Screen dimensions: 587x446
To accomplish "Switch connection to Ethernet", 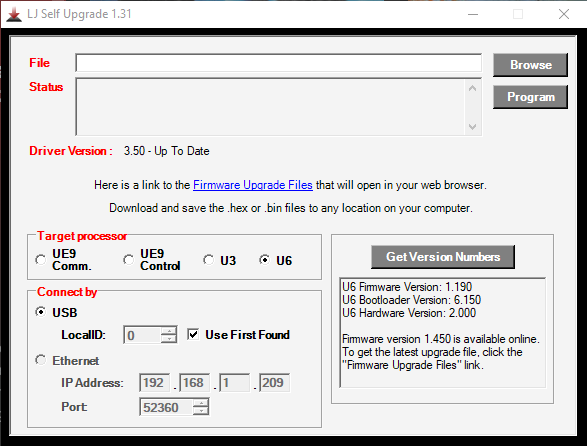I will [x=40, y=360].
